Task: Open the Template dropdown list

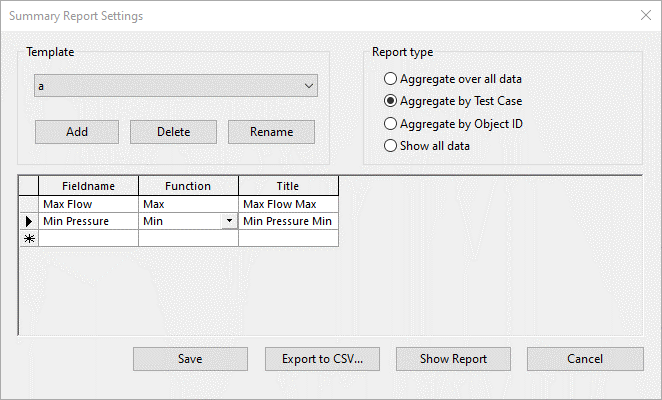Action: [308, 87]
